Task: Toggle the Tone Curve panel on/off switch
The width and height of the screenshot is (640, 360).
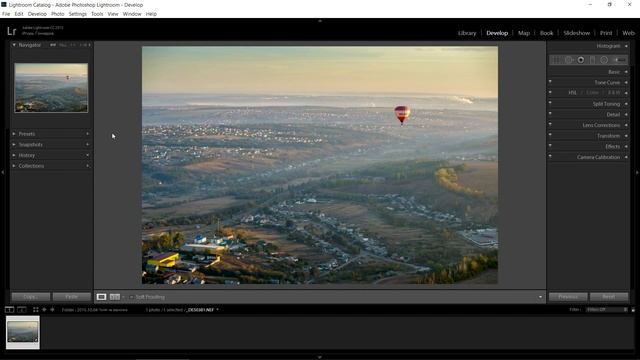Action: [x=550, y=82]
